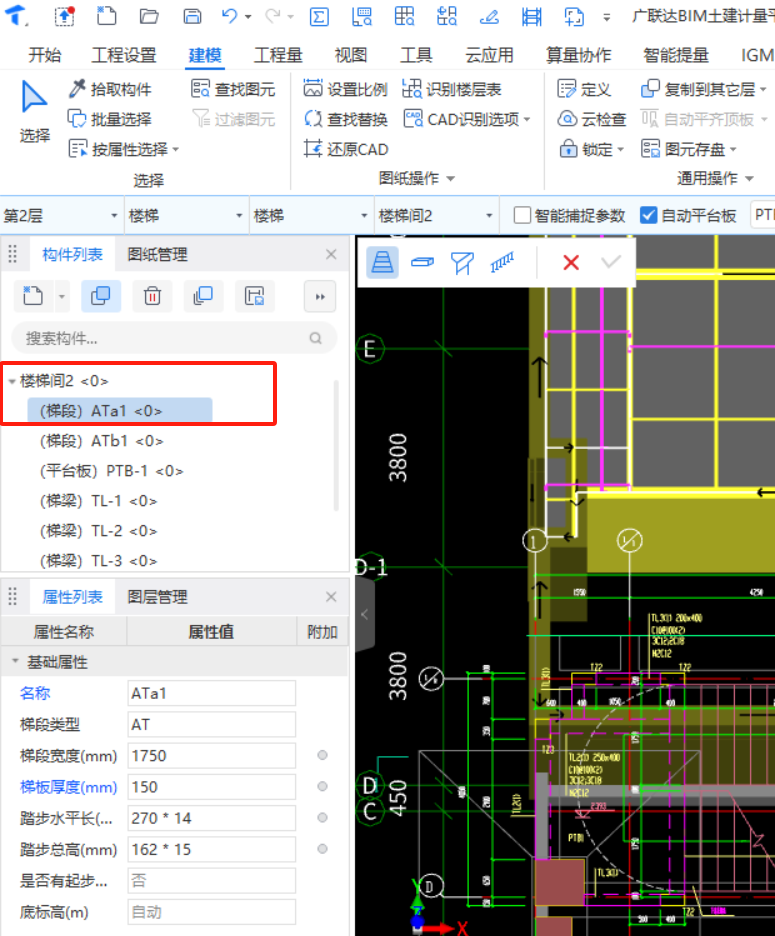Image resolution: width=775 pixels, height=936 pixels.
Task: Select (平台板) PTB-1 in component tree
Action: click(112, 471)
